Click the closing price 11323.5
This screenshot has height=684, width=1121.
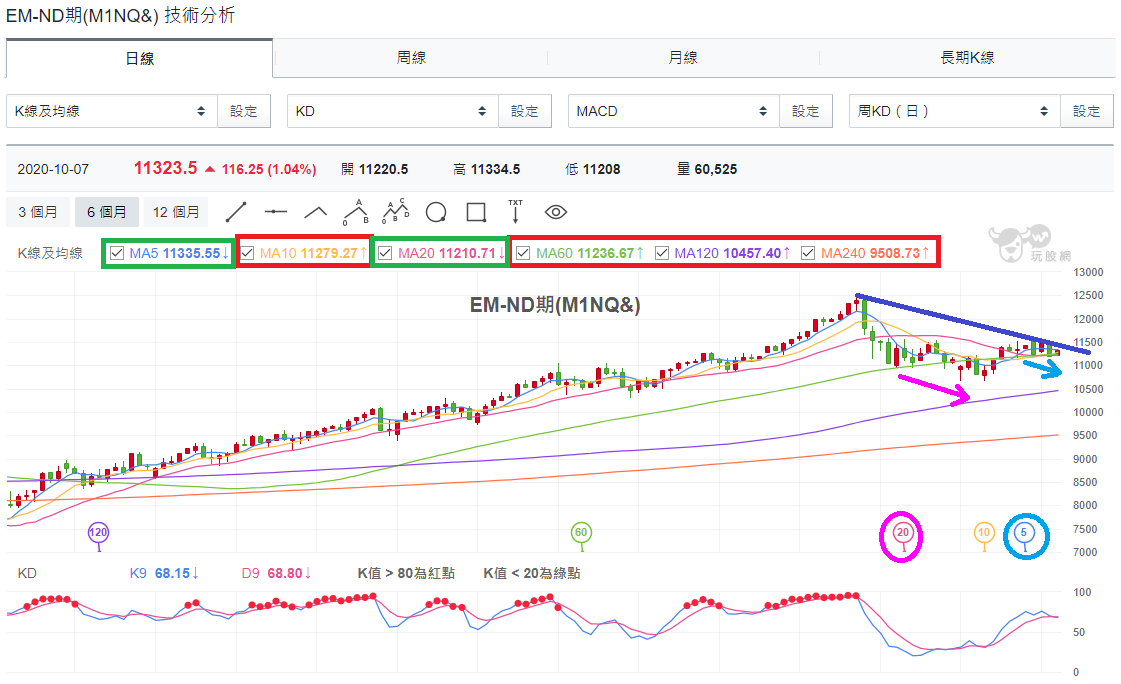click(165, 168)
